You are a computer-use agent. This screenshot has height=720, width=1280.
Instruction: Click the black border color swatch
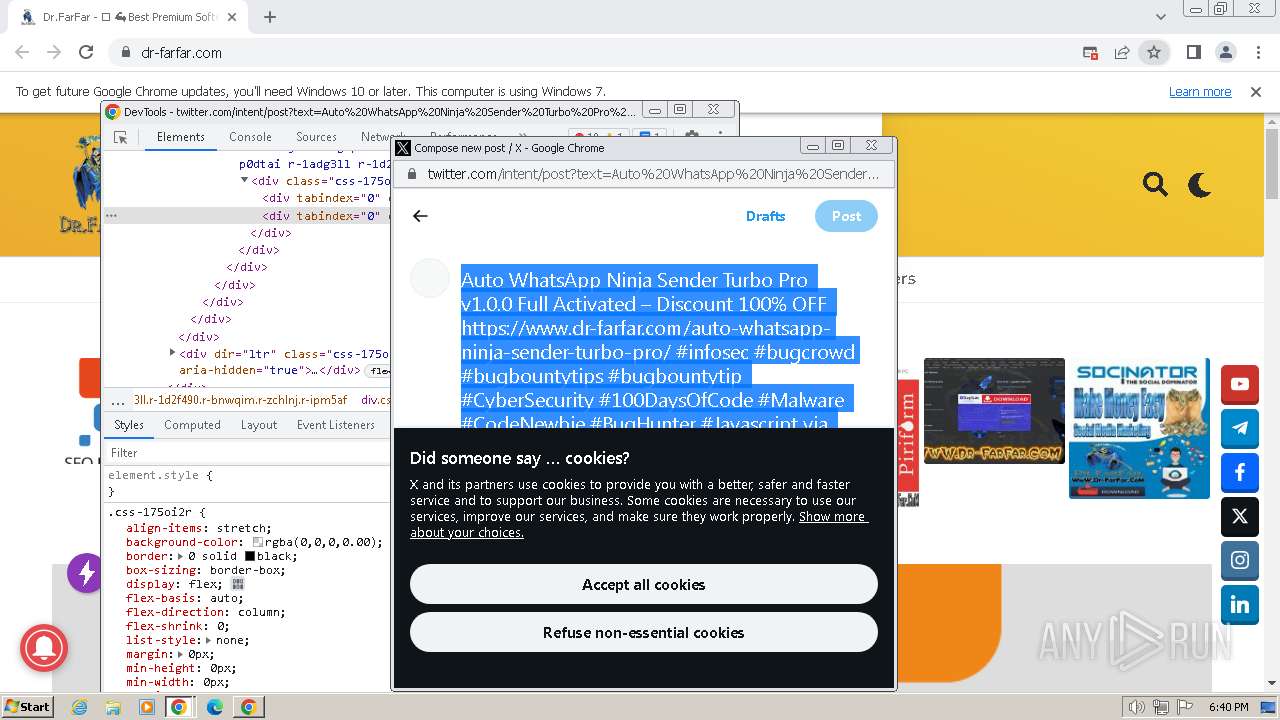tap(250, 556)
